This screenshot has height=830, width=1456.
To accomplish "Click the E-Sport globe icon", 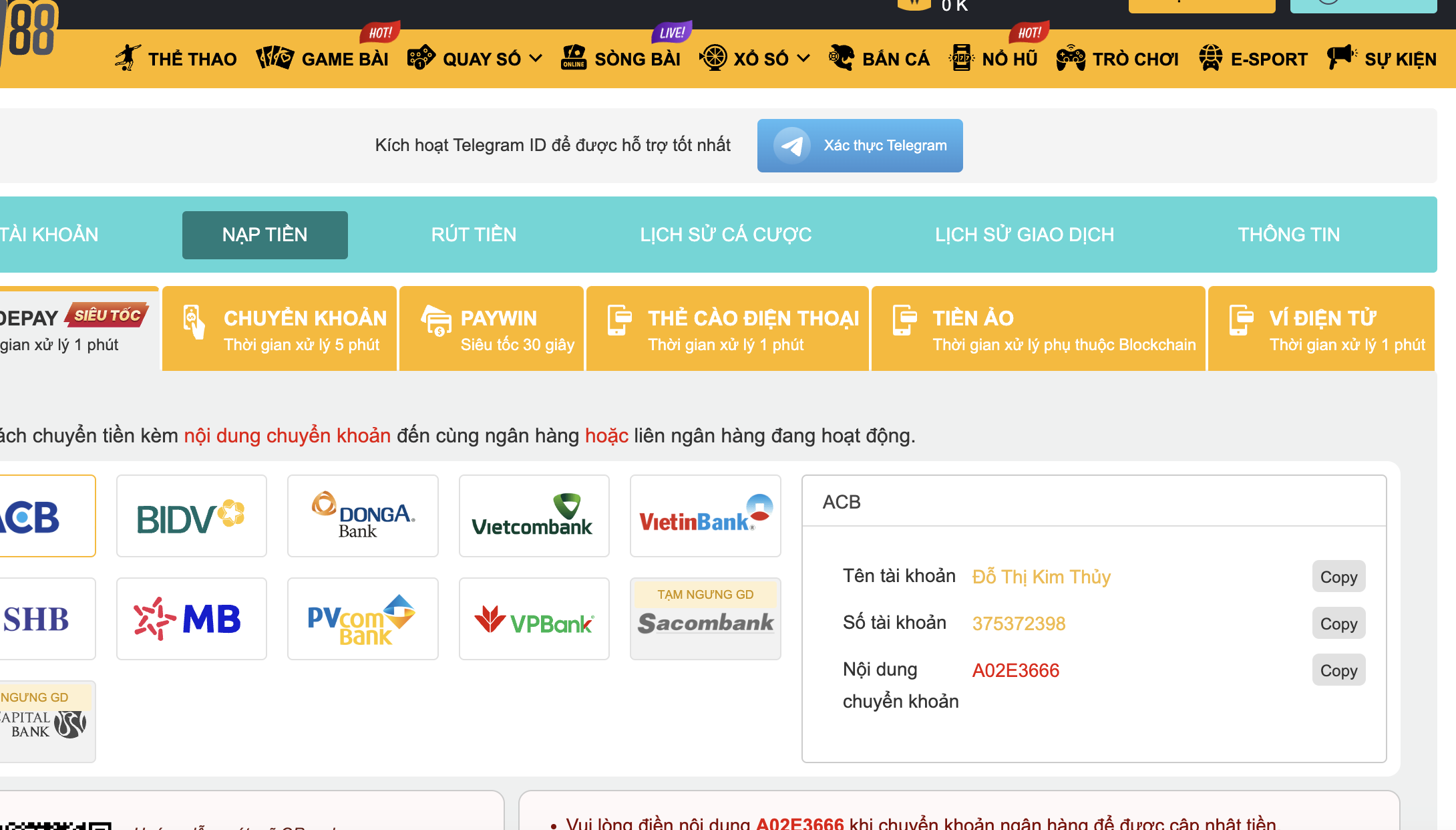I will (x=1211, y=58).
